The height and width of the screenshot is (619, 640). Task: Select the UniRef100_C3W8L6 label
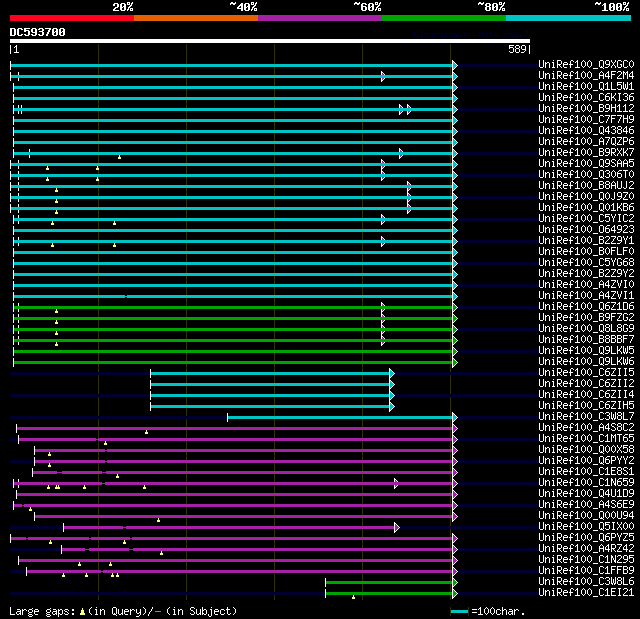[x=586, y=582]
